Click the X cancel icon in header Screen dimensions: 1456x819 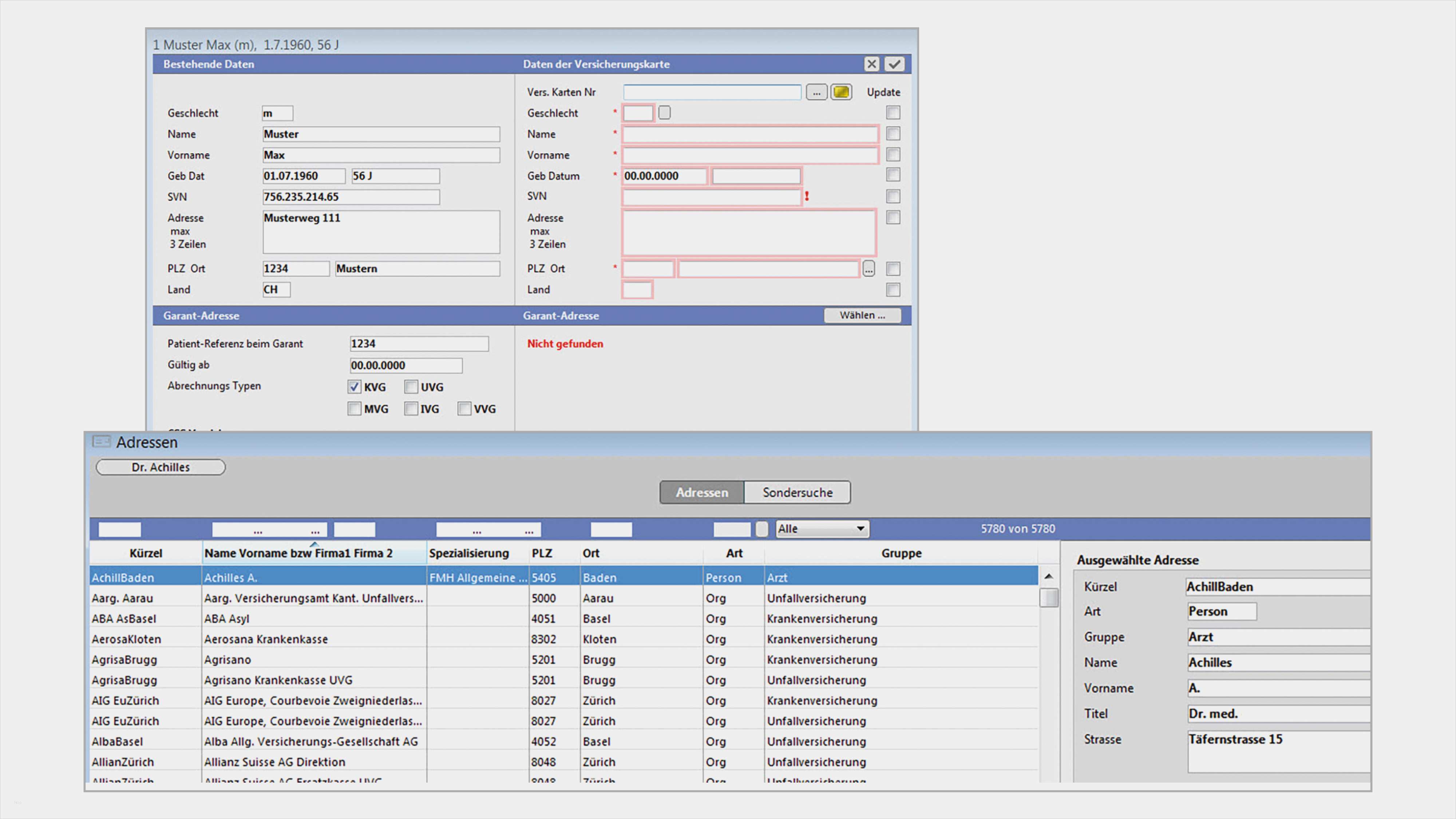pos(871,64)
